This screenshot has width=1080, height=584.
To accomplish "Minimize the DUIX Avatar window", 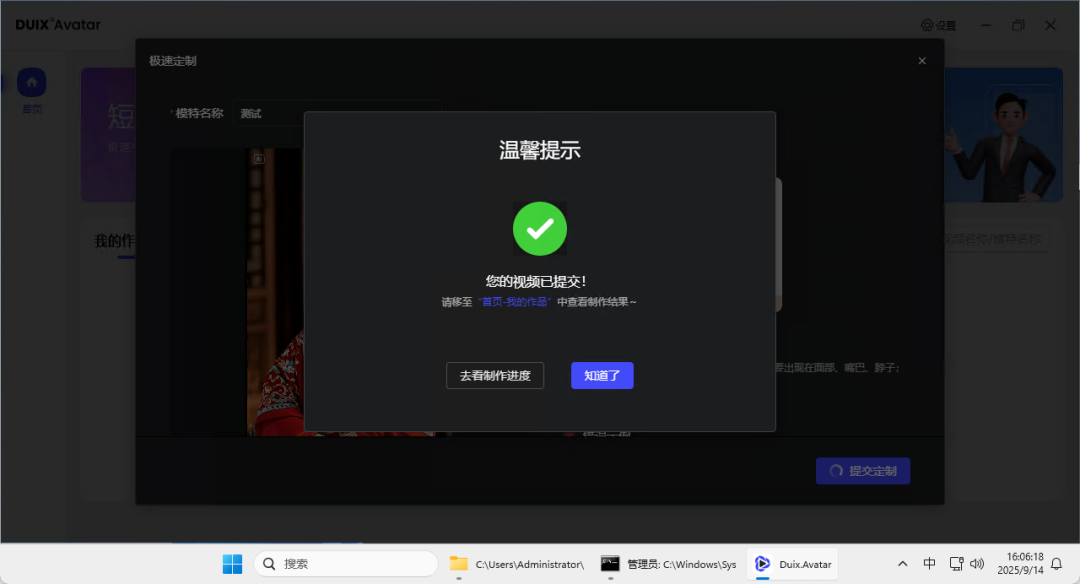I will (986, 25).
